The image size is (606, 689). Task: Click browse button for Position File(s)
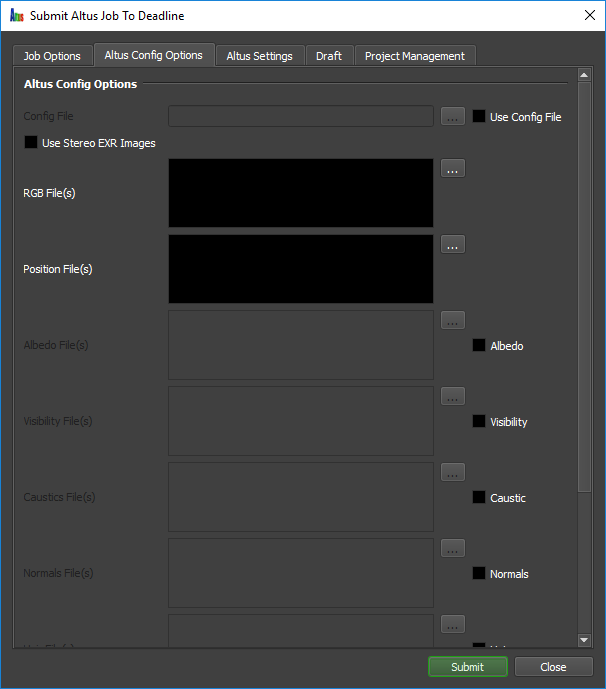click(x=453, y=244)
